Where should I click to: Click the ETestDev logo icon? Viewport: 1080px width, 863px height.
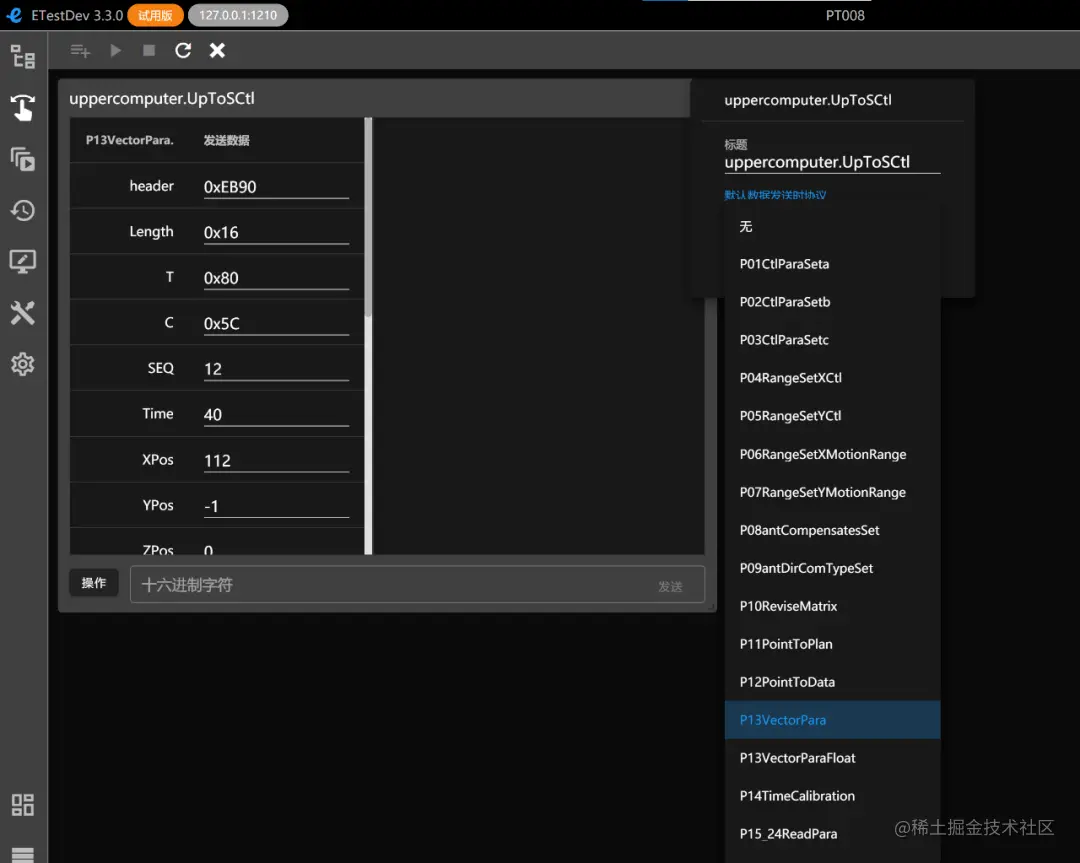click(x=14, y=14)
